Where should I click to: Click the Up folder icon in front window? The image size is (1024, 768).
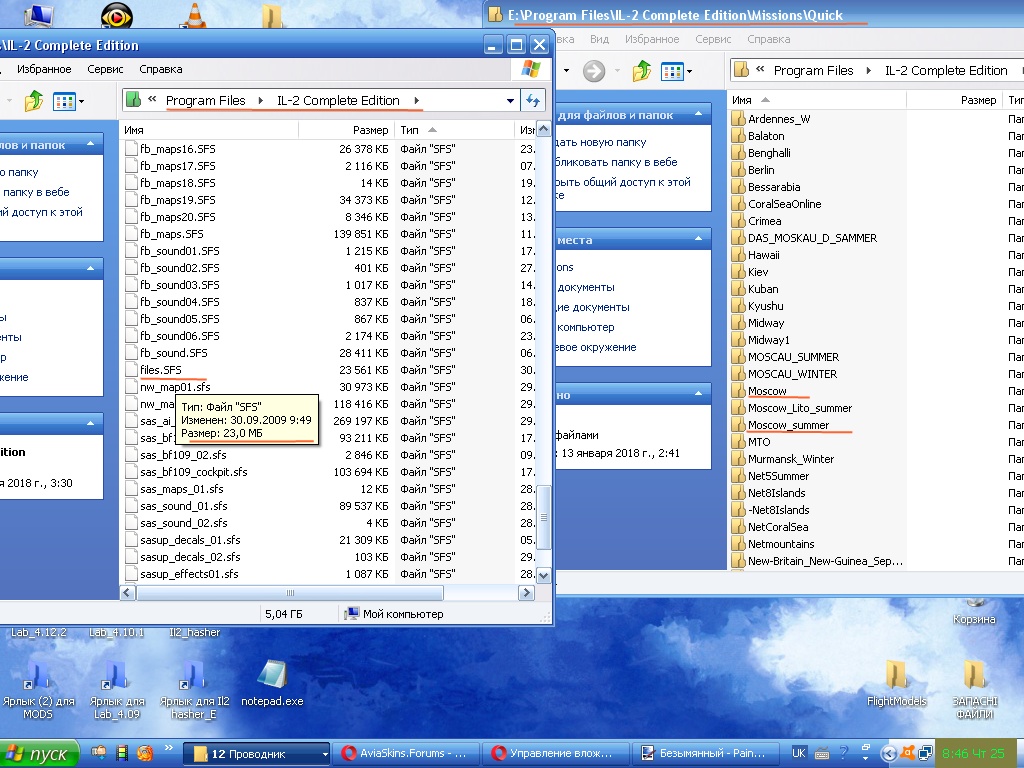(33, 101)
